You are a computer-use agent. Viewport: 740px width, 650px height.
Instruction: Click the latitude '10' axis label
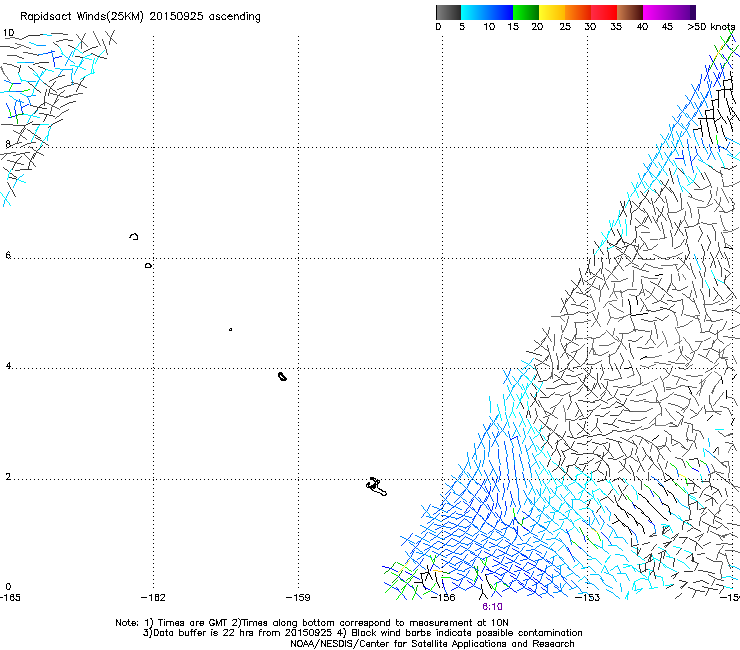coord(8,33)
